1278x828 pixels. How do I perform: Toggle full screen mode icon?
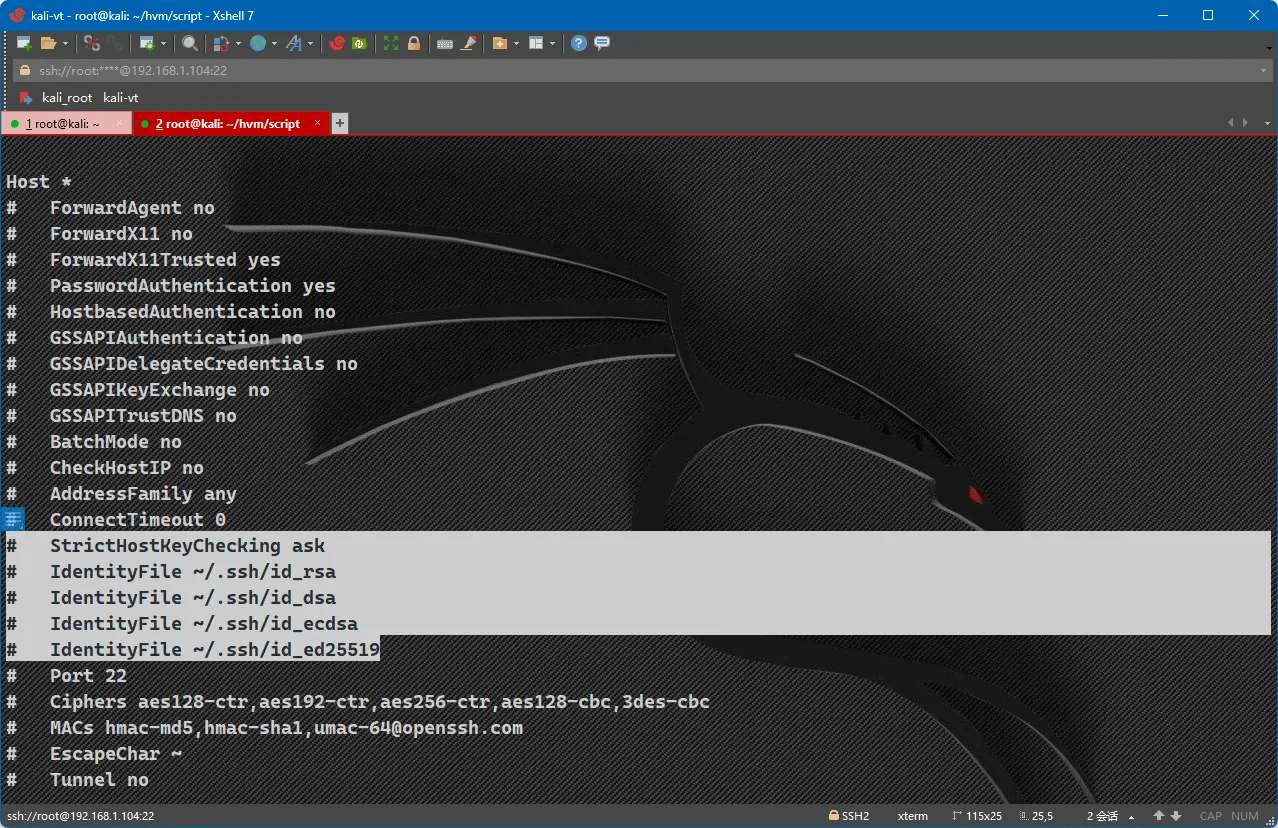tap(391, 43)
